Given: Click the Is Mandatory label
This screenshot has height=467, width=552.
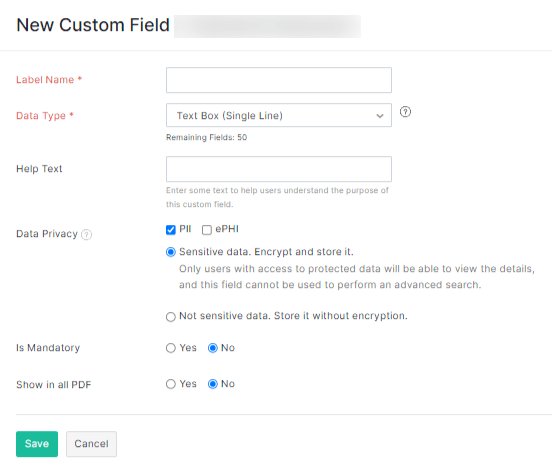Looking at the screenshot, I should tap(48, 348).
